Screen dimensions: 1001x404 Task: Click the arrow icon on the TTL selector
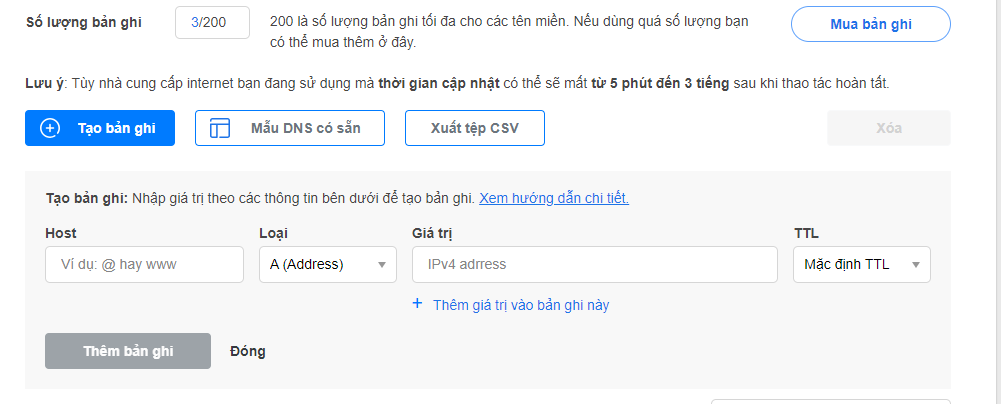(x=916, y=265)
